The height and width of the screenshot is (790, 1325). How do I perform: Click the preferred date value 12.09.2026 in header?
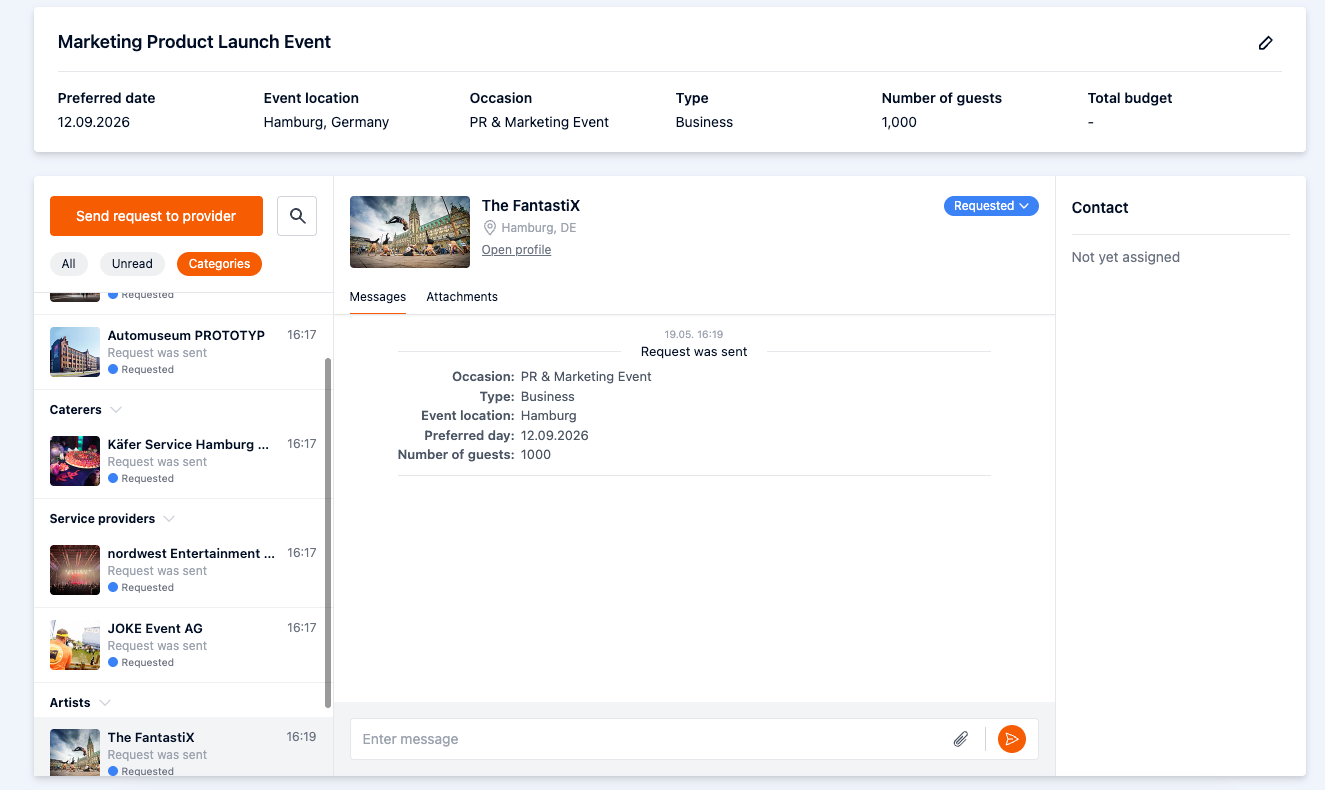click(94, 122)
